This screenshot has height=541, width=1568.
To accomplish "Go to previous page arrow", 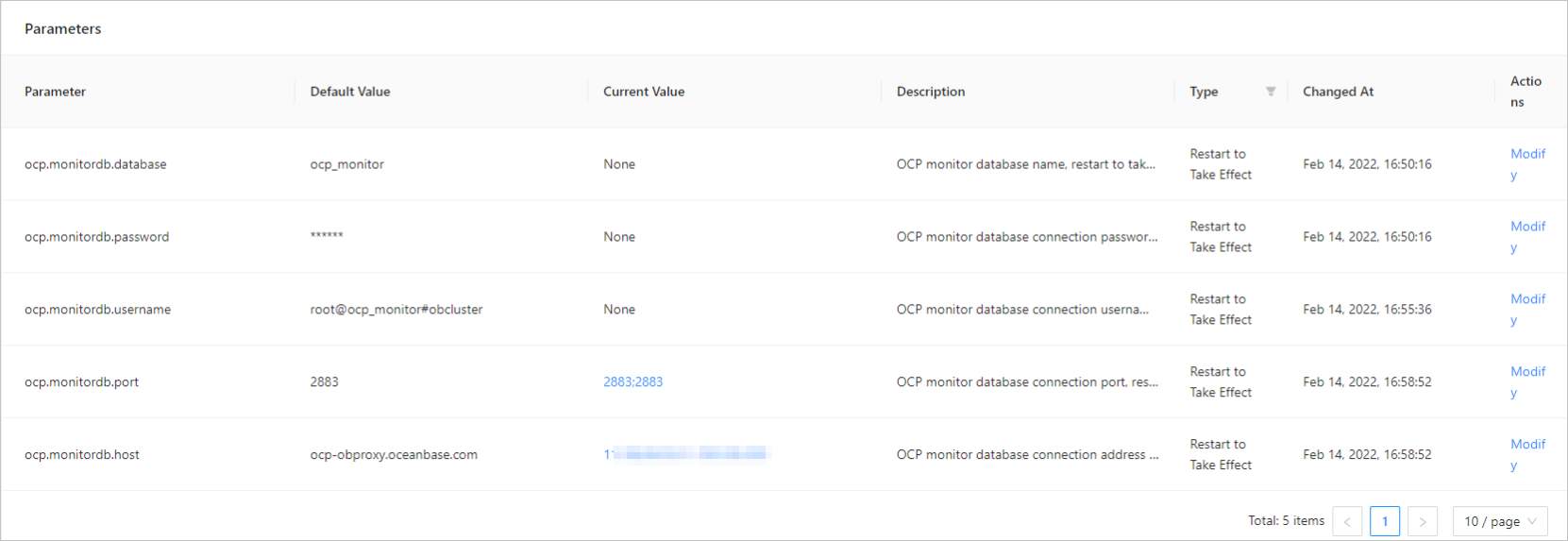I will click(1347, 521).
